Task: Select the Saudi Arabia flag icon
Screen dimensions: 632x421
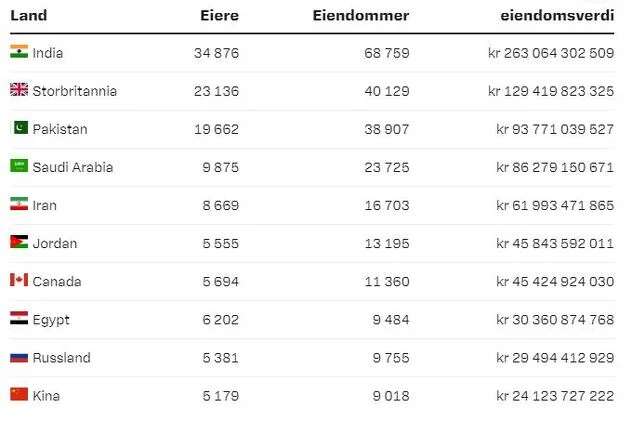Action: [19, 166]
